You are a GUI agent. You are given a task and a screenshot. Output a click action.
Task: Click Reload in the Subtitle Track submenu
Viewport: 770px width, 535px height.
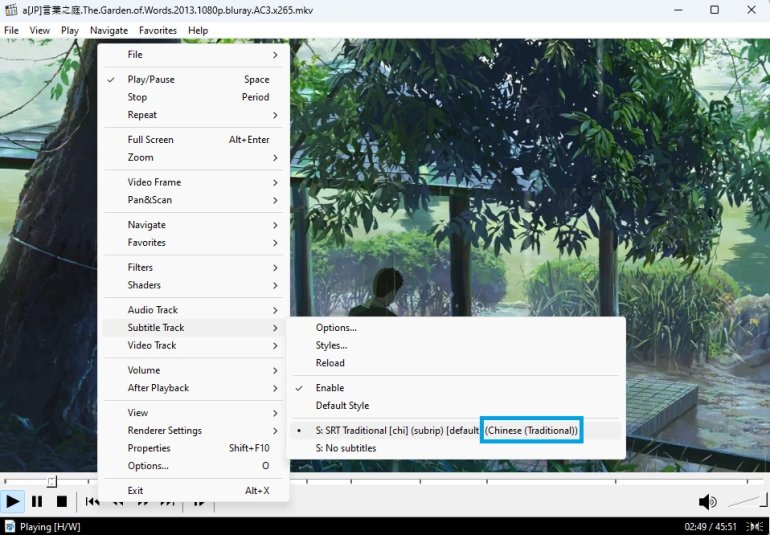455,363
